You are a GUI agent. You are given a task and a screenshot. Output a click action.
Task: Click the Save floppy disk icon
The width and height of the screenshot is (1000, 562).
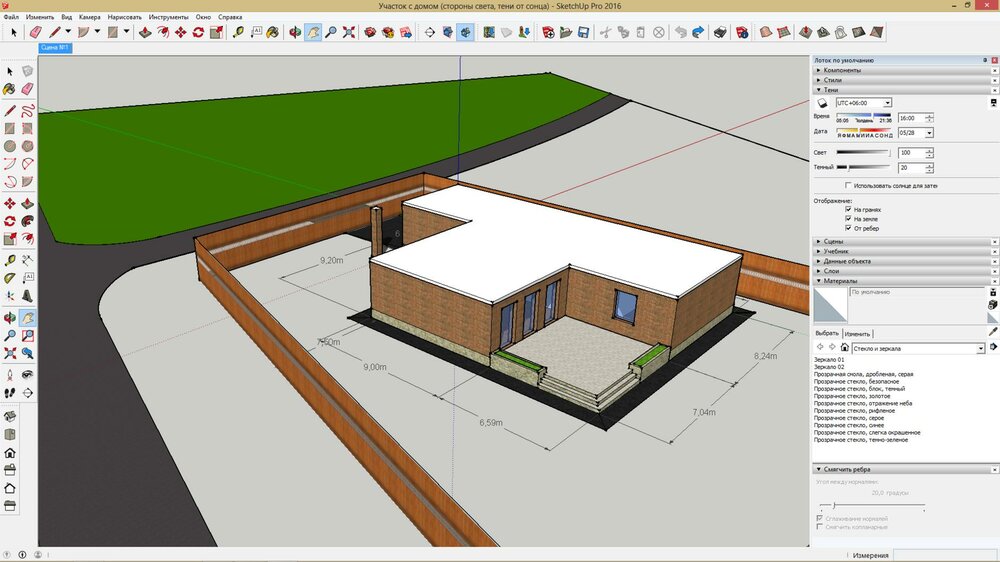click(x=581, y=32)
